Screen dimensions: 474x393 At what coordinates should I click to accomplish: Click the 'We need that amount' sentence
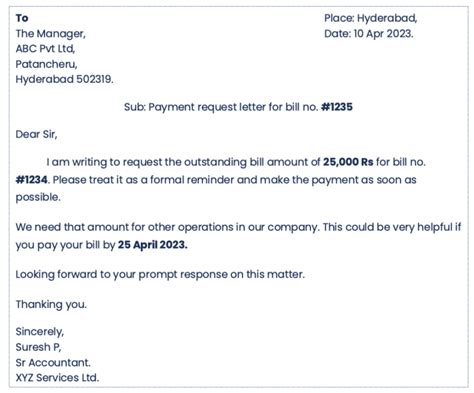click(x=168, y=227)
